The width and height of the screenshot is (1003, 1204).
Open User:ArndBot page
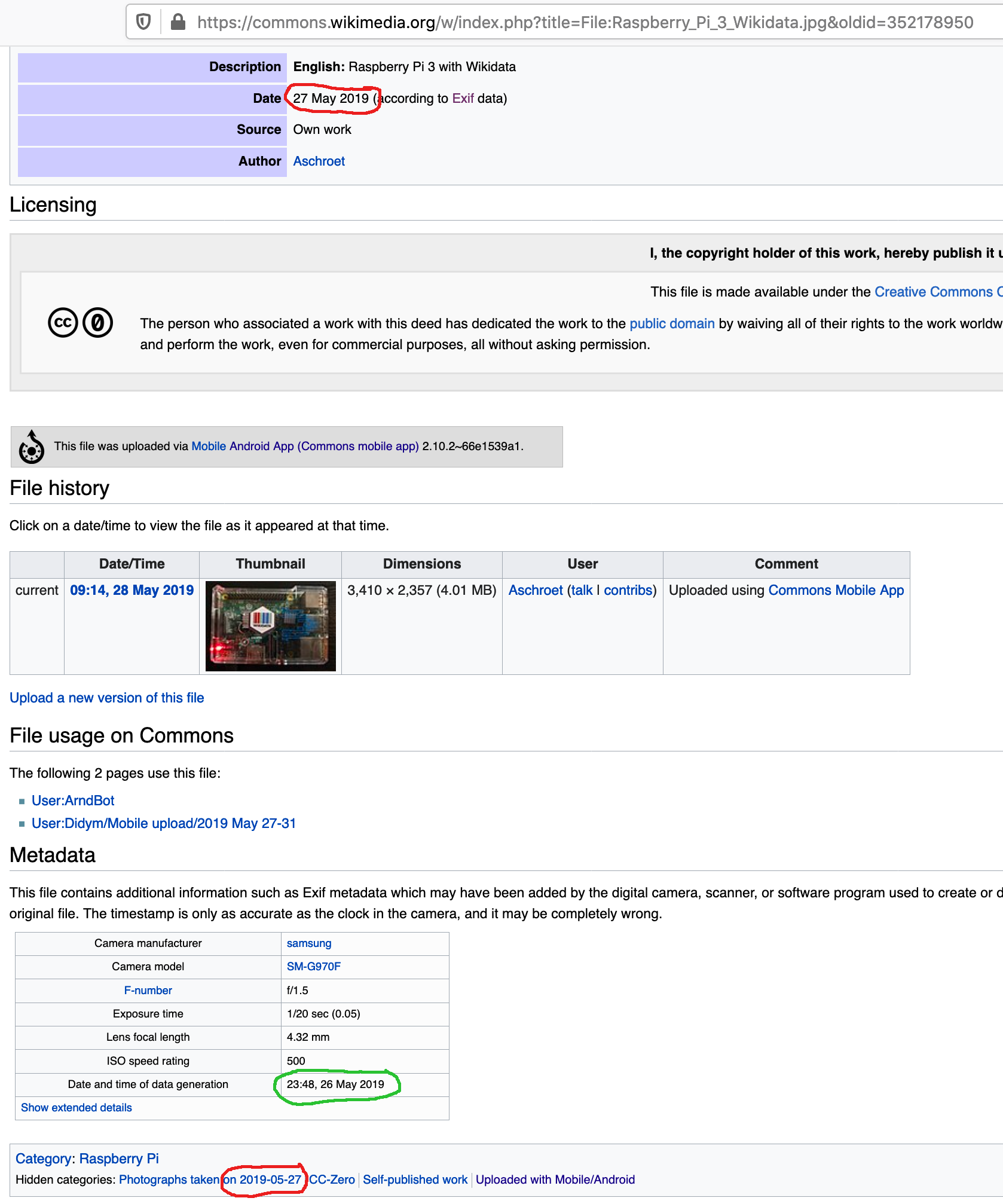pos(73,801)
